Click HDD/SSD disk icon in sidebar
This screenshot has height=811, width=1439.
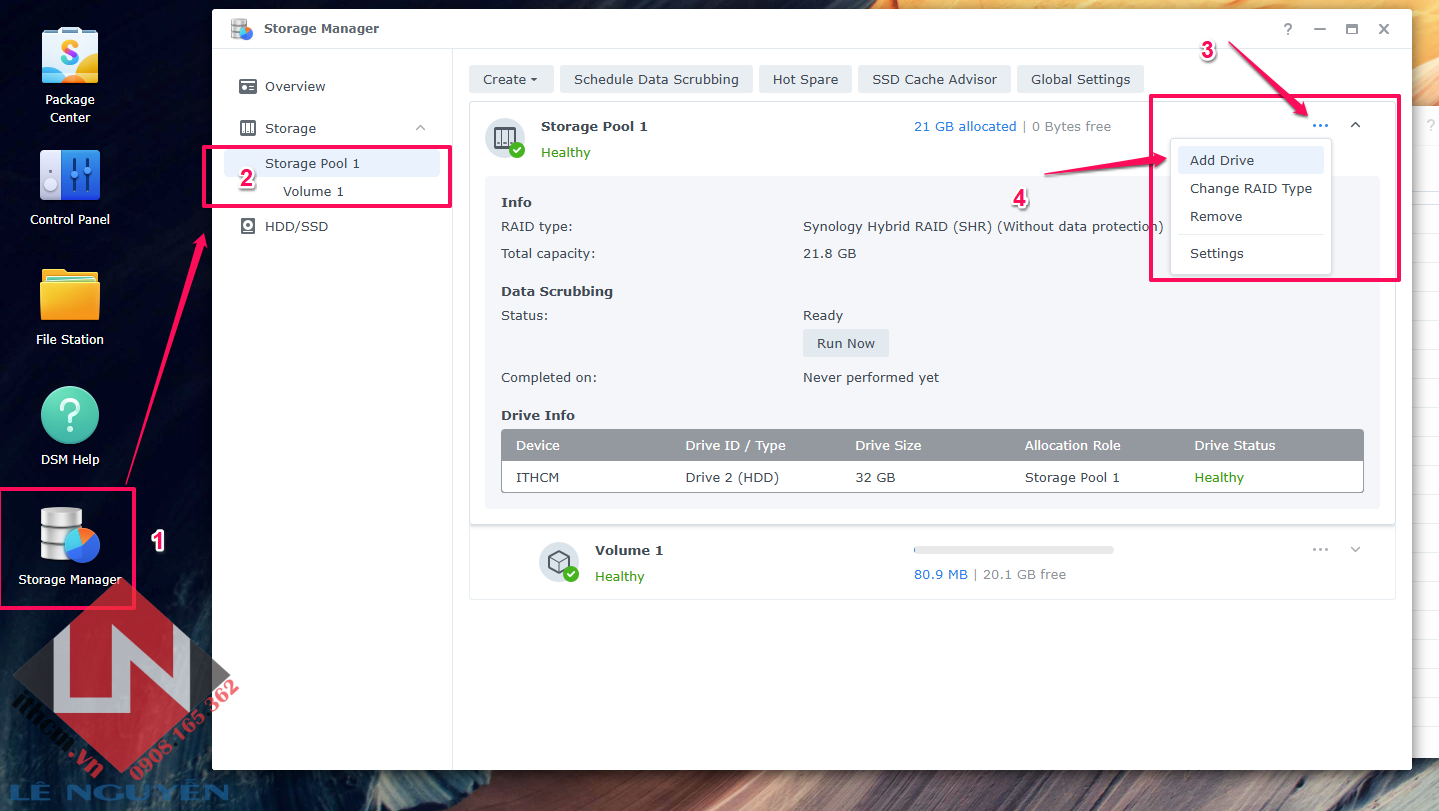pos(248,227)
